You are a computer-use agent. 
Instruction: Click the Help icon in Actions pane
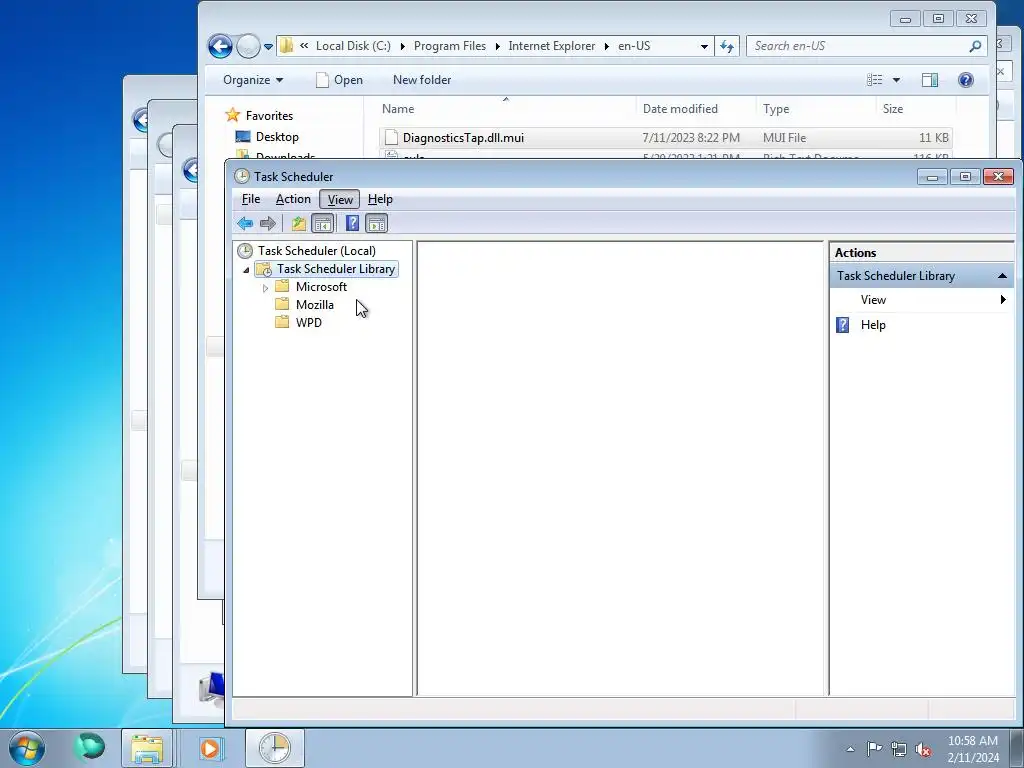point(842,325)
